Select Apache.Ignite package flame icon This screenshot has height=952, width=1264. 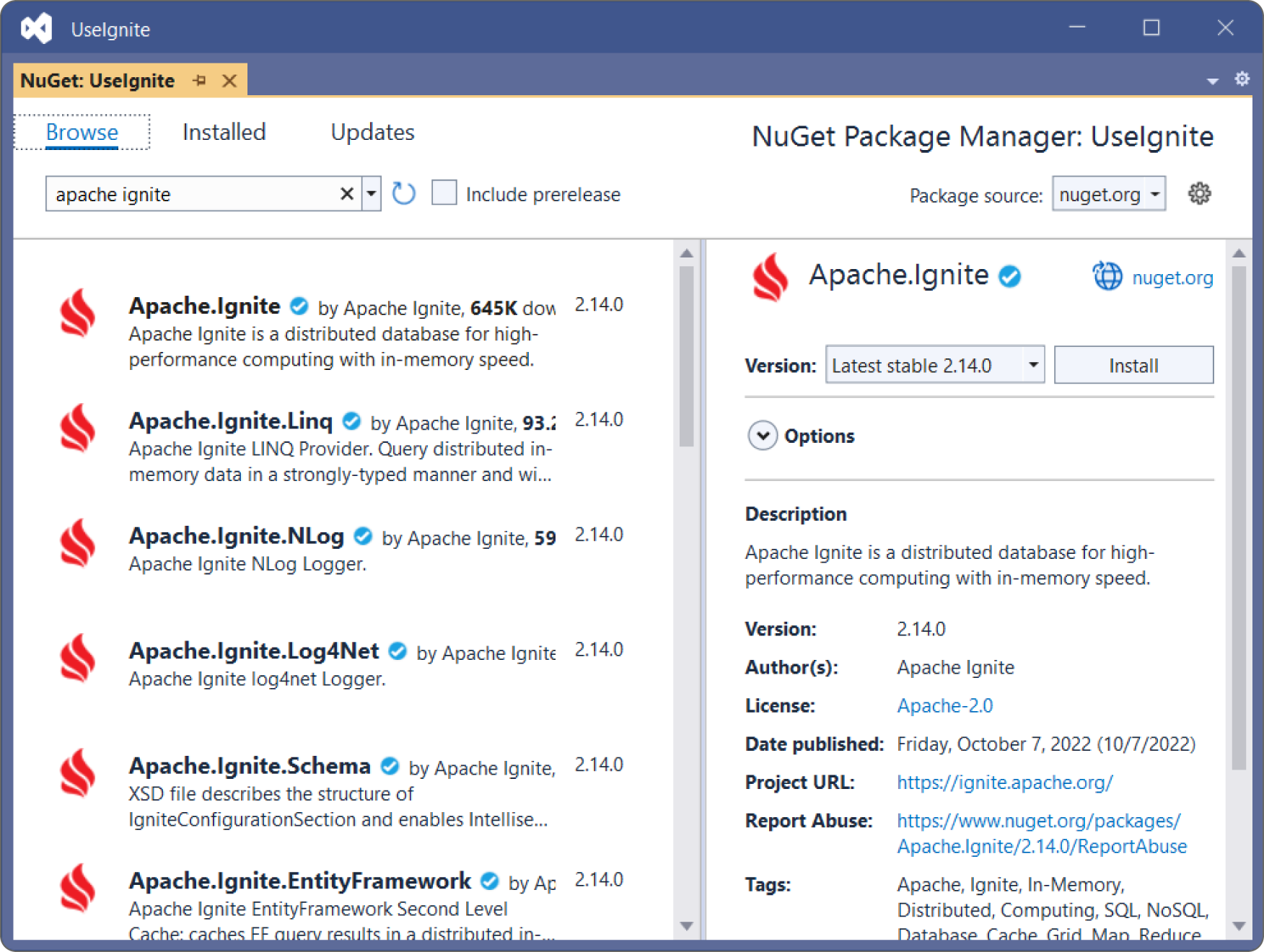tap(78, 313)
